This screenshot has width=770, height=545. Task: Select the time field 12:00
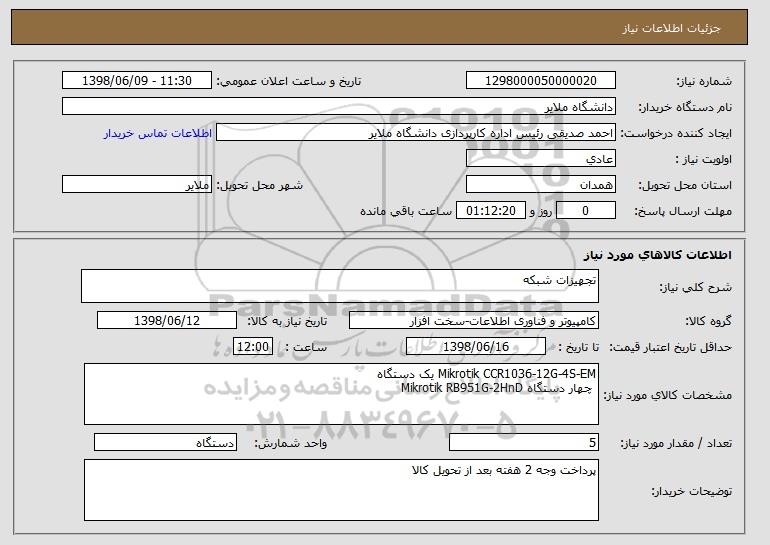click(253, 347)
